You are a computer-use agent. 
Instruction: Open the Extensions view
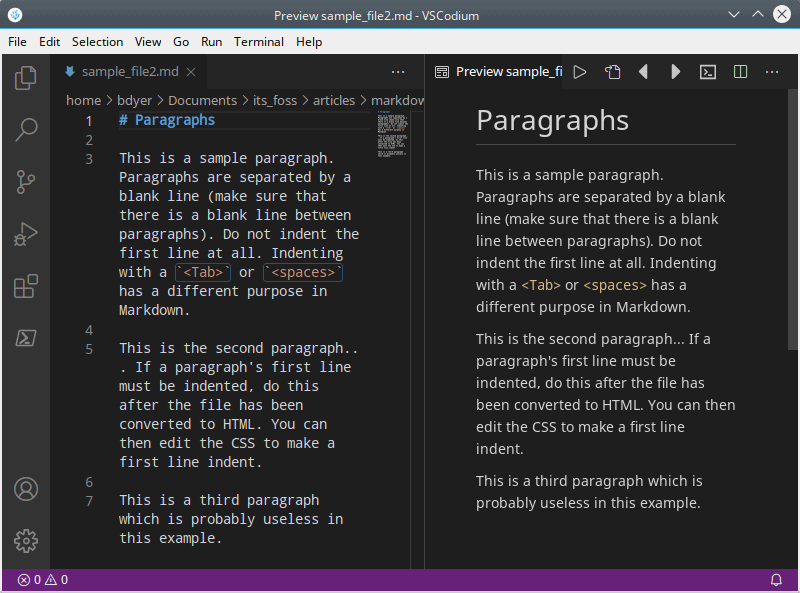click(26, 287)
